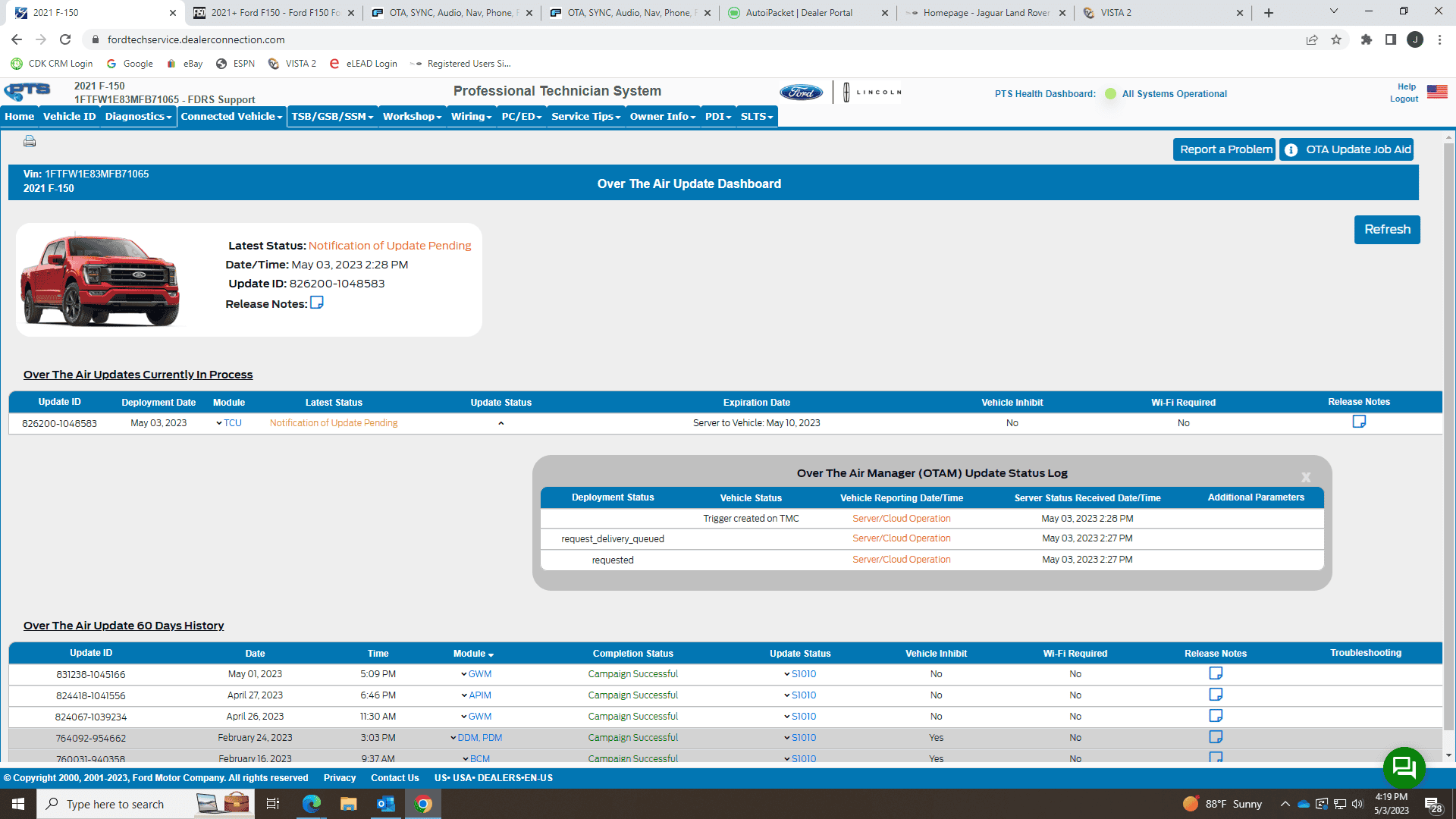Open the CDK CRM Login bookmark
The height and width of the screenshot is (819, 1456).
coord(52,64)
